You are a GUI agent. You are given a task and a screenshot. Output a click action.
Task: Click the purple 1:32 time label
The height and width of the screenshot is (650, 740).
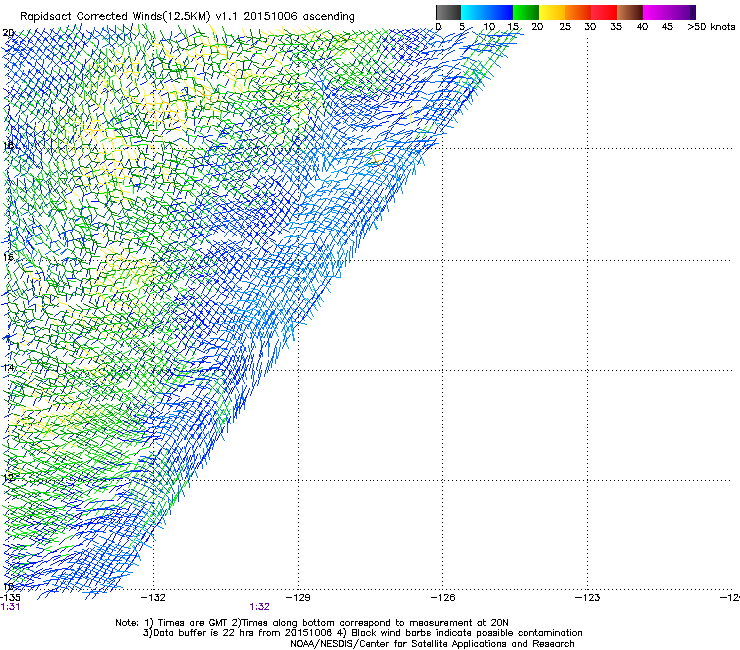[260, 607]
